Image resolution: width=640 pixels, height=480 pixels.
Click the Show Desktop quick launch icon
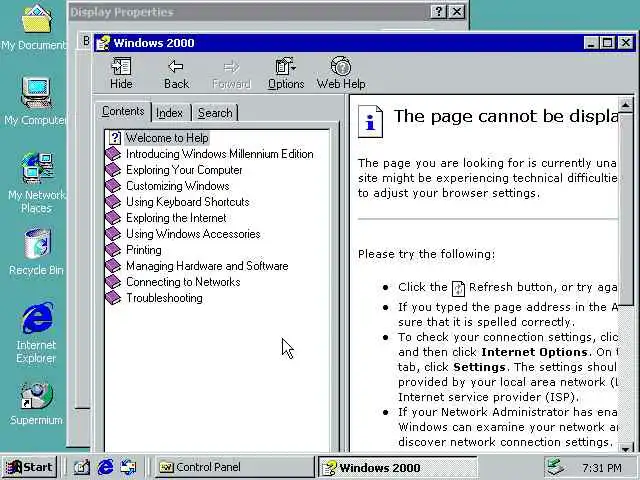[x=81, y=467]
